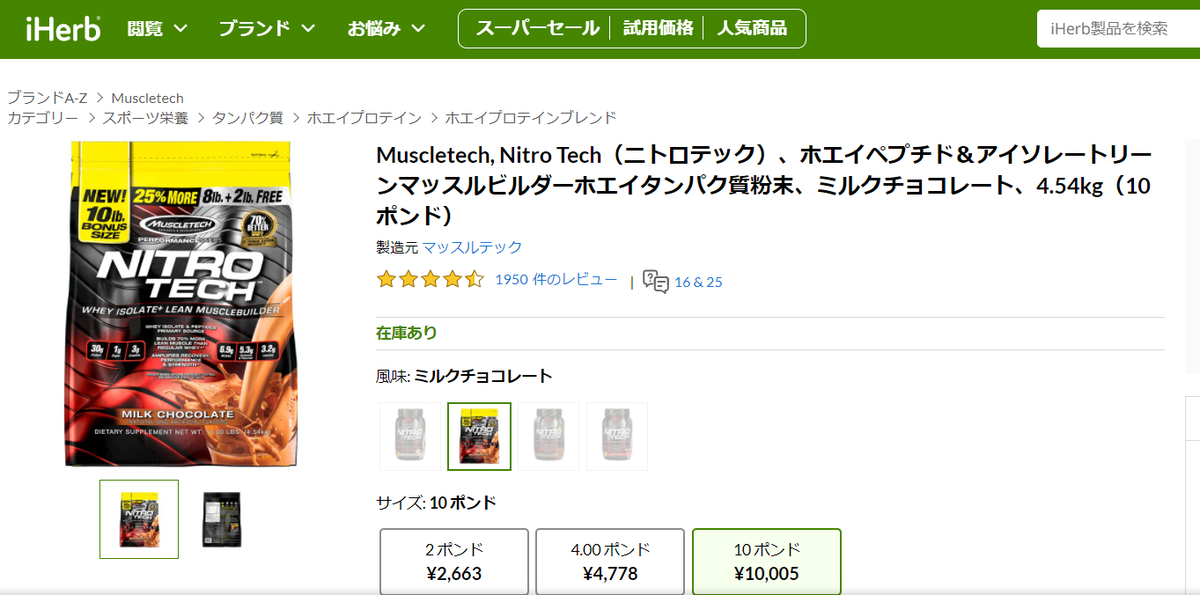Expand the 閲覧 dropdown menu

(x=158, y=28)
